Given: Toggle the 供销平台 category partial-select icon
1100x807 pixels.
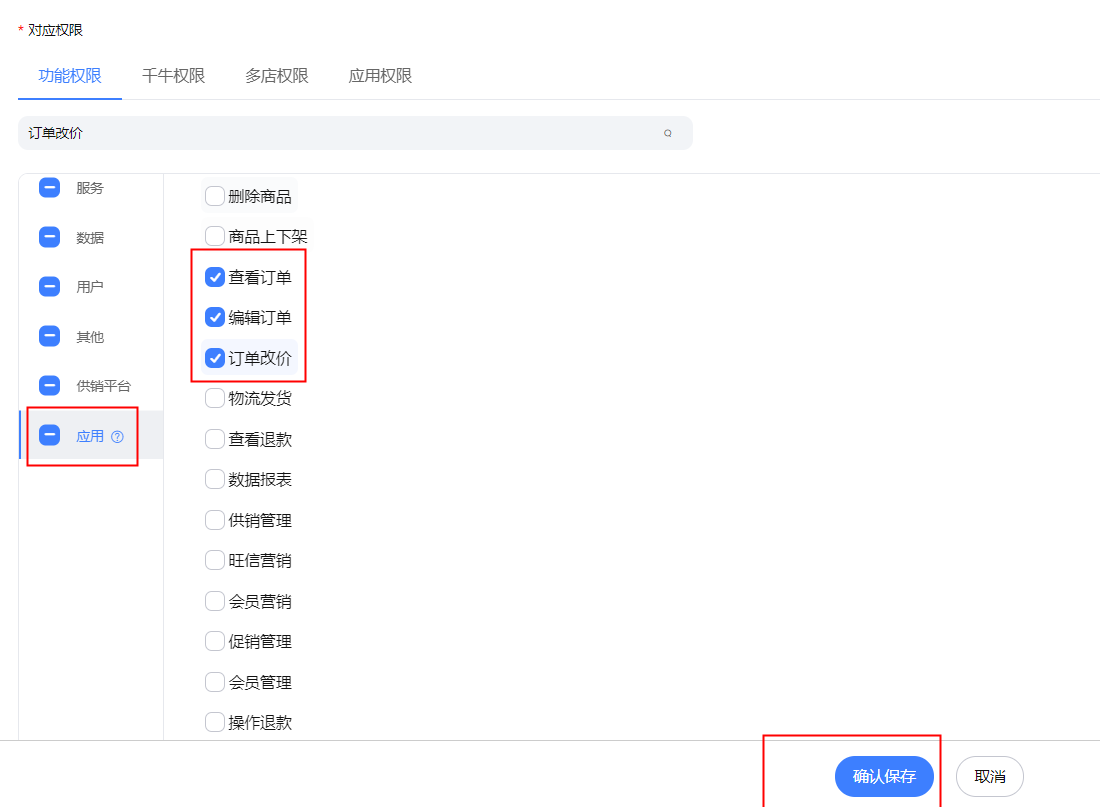Looking at the screenshot, I should coord(49,386).
